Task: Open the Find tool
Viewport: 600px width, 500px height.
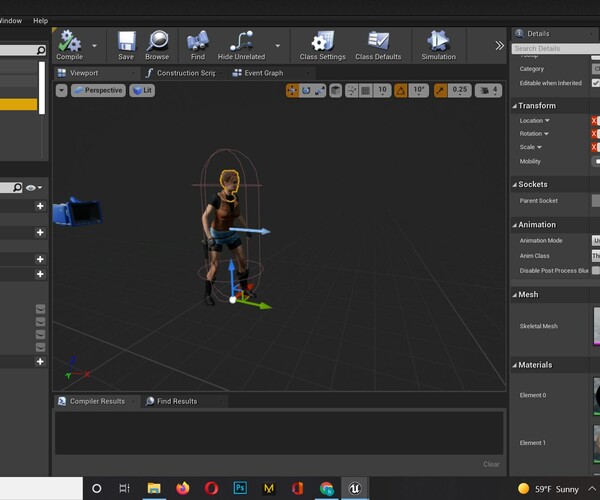Action: [197, 46]
